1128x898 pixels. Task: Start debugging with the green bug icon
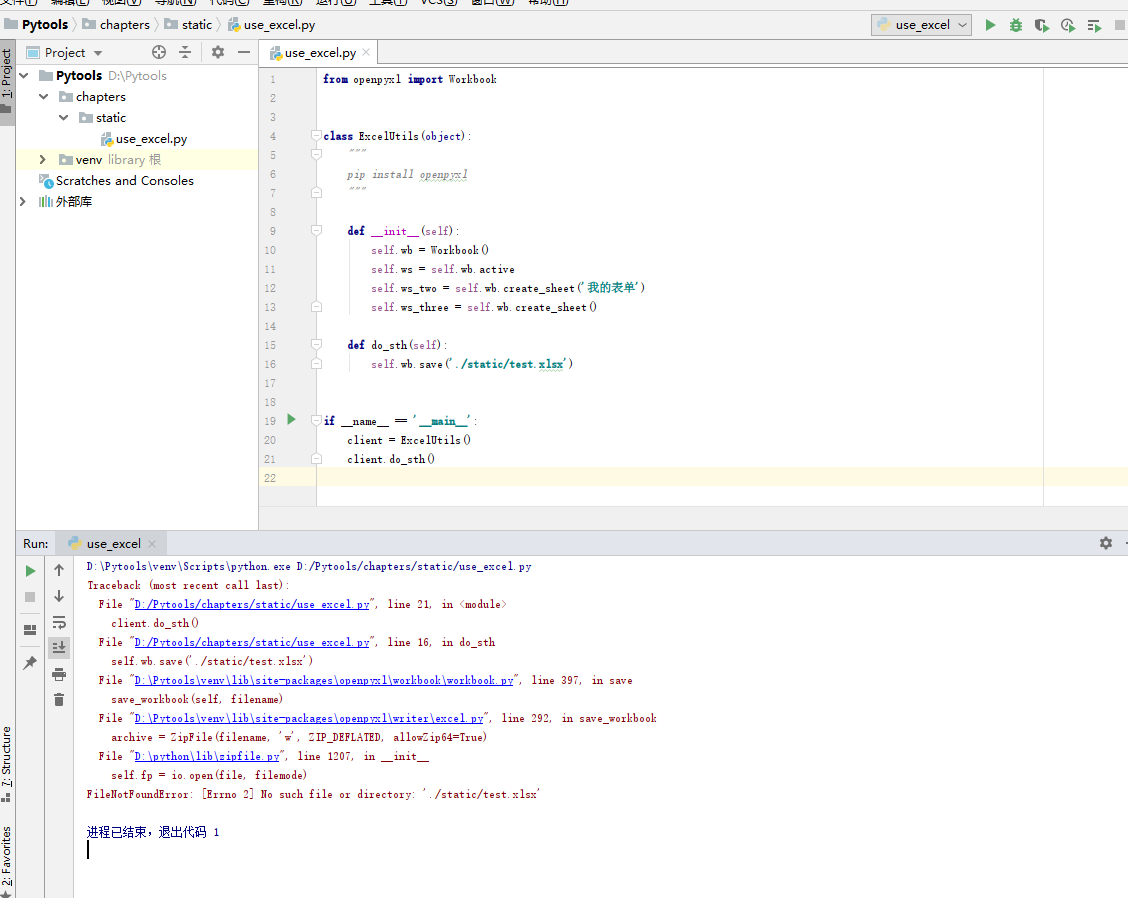pyautogui.click(x=1016, y=25)
